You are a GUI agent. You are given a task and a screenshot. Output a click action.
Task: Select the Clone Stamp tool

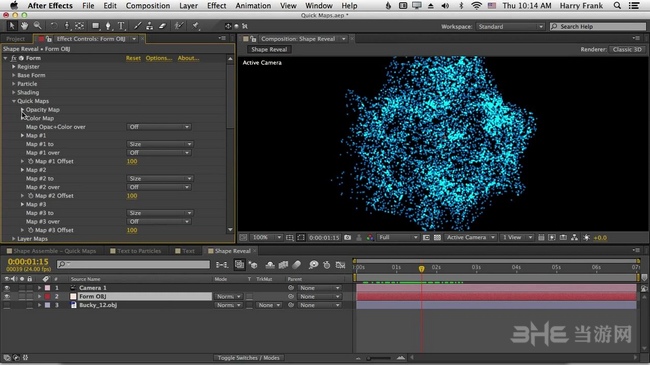click(x=150, y=26)
